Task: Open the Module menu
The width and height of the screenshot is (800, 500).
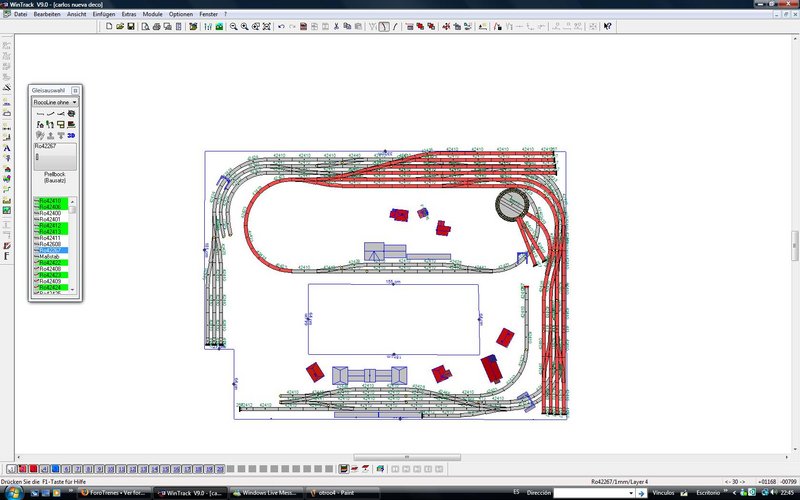Action: pyautogui.click(x=152, y=14)
